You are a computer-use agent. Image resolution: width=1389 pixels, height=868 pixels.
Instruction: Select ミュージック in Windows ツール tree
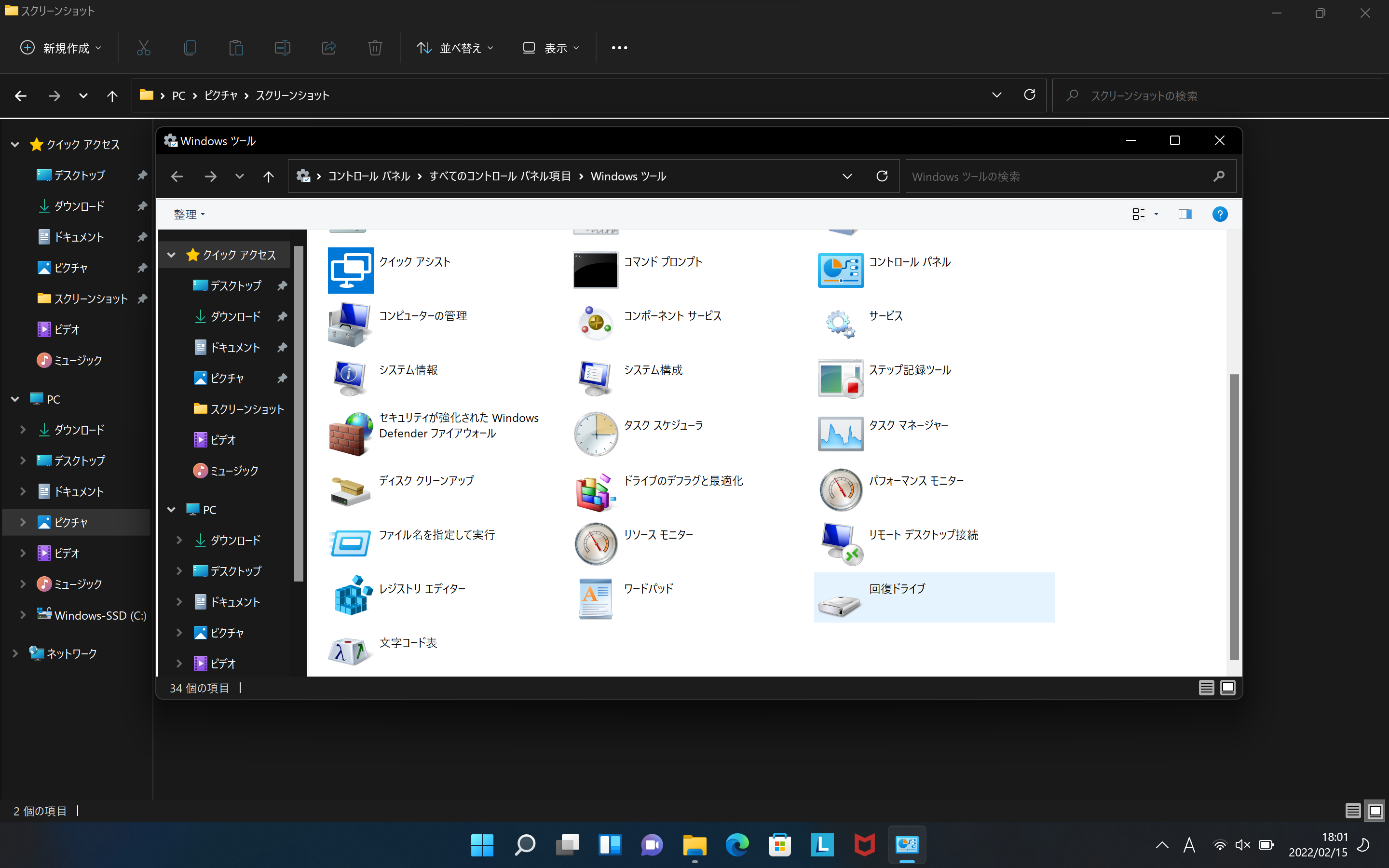pyautogui.click(x=226, y=471)
